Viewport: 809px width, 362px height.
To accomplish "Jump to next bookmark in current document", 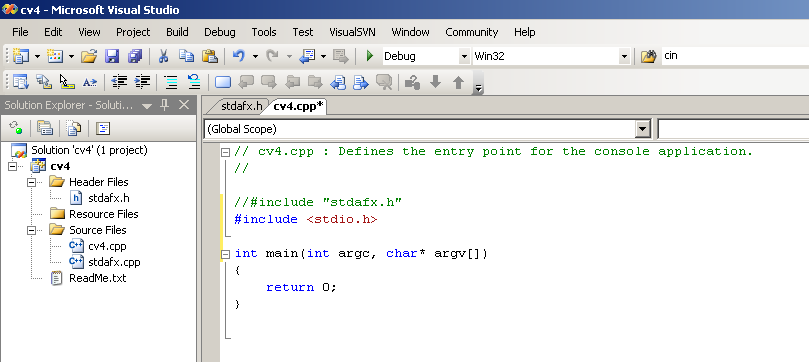I will tap(361, 82).
